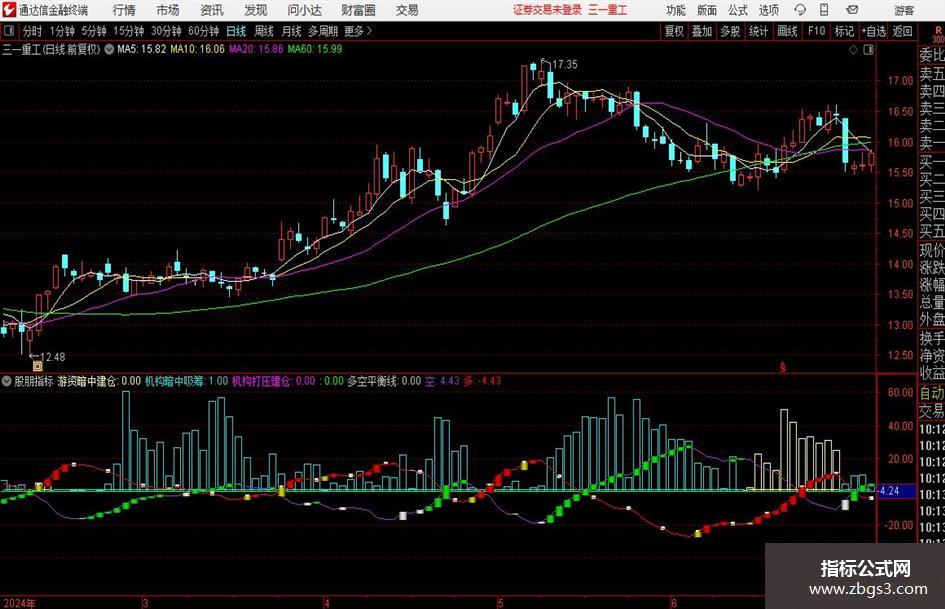Click the 标记 mark button
This screenshot has width=945, height=609.
click(x=844, y=31)
